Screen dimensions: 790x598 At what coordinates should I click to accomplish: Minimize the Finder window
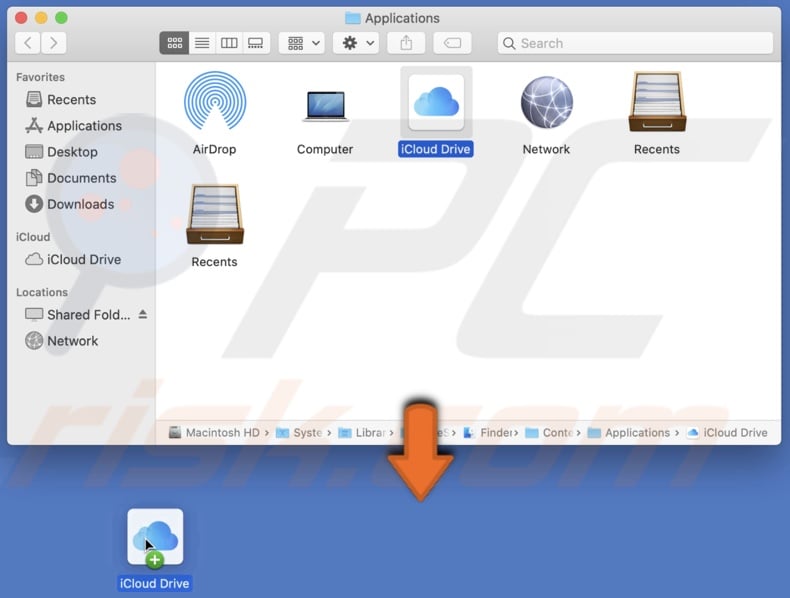(x=41, y=18)
